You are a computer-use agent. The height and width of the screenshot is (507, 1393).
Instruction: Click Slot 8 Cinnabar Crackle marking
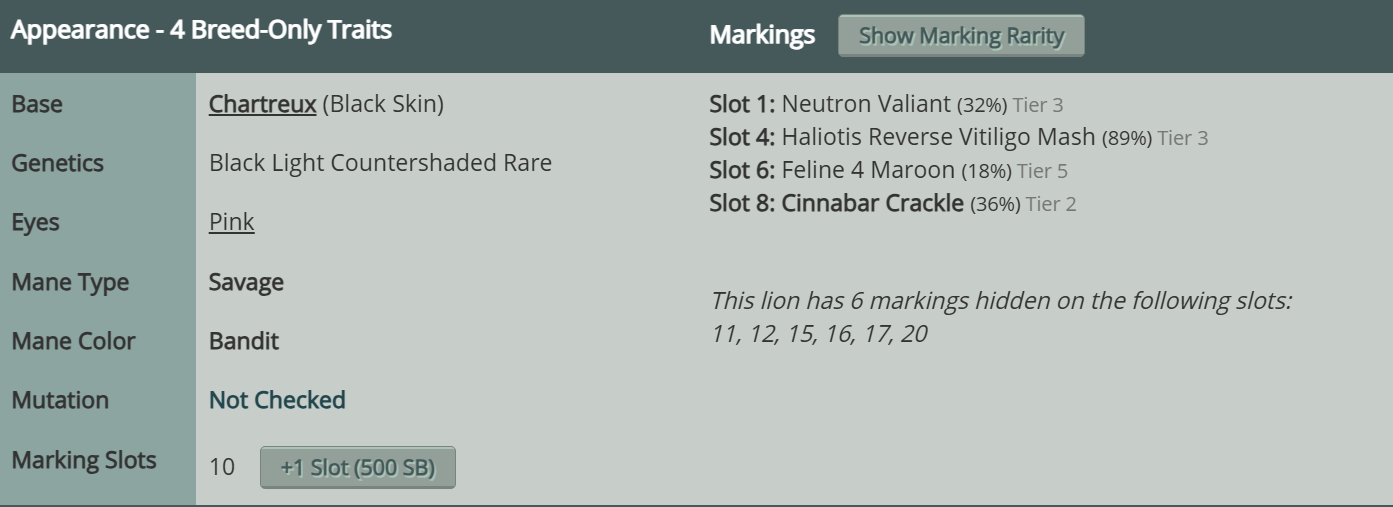tap(892, 204)
